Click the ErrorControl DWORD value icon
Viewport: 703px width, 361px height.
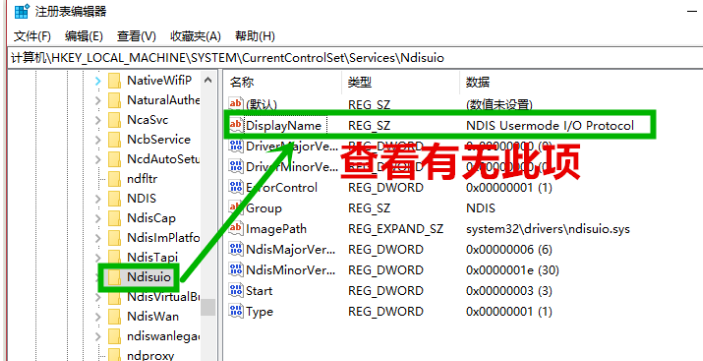tap(235, 187)
